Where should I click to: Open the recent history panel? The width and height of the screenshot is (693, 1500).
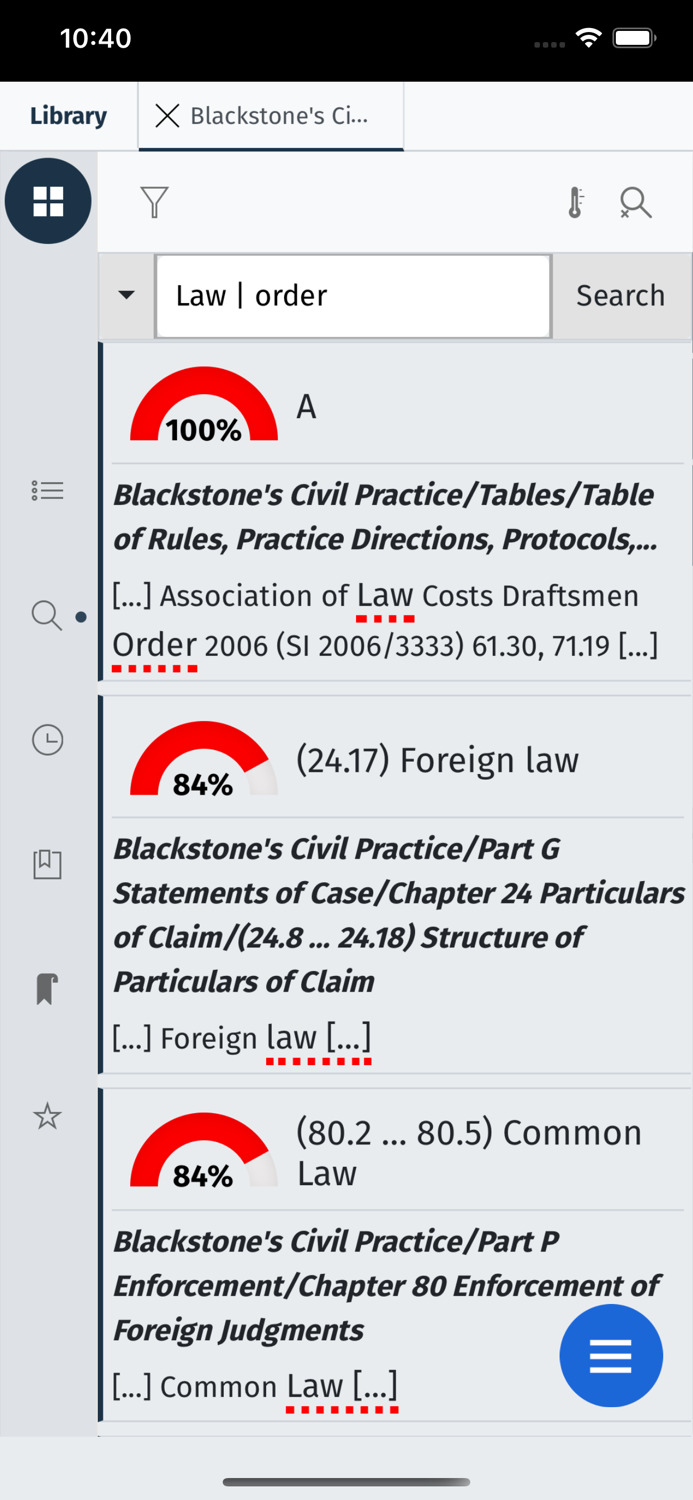pos(47,741)
